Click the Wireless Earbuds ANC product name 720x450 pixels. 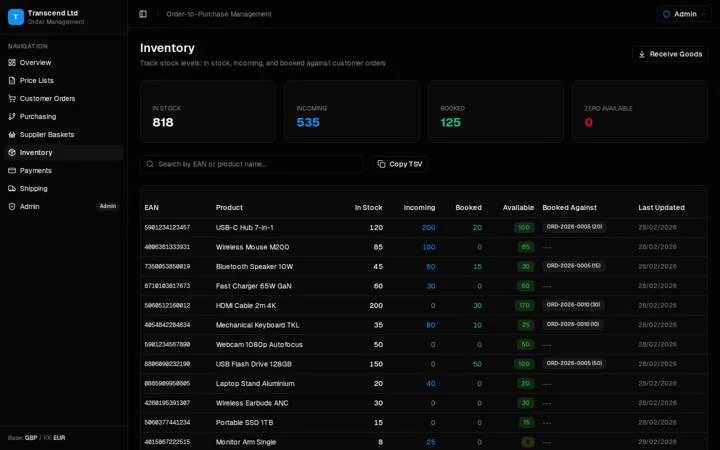(252, 403)
